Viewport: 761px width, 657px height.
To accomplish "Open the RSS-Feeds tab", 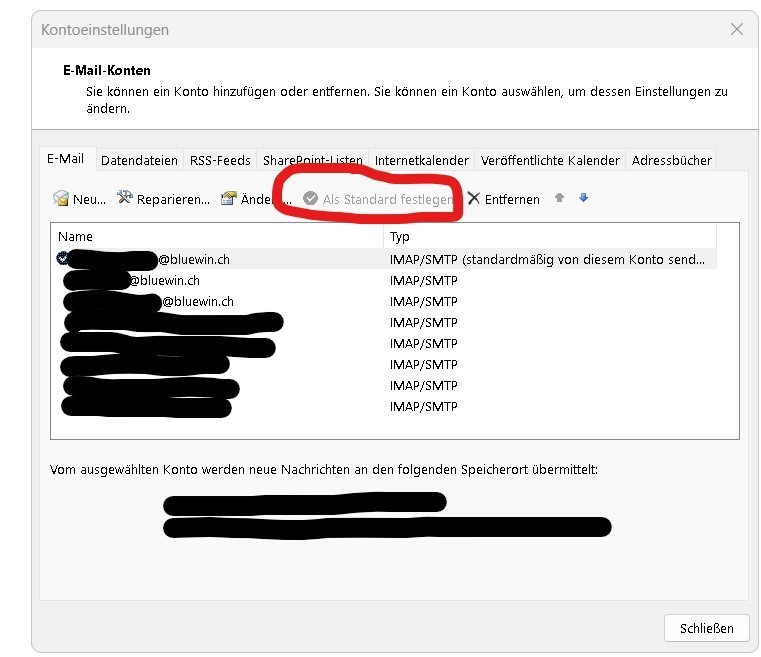I will 220,160.
